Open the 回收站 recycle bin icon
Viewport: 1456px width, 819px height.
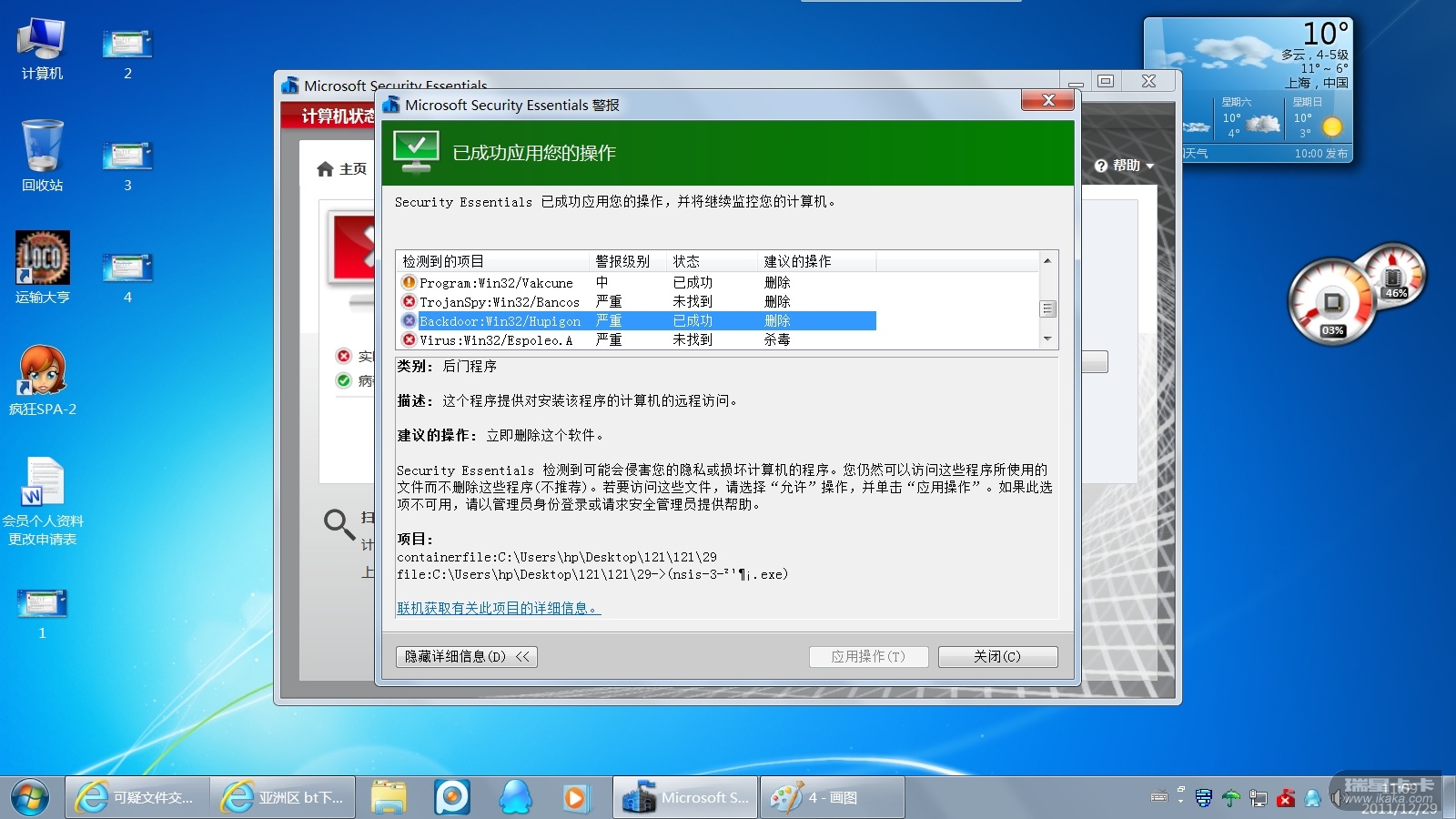(42, 156)
